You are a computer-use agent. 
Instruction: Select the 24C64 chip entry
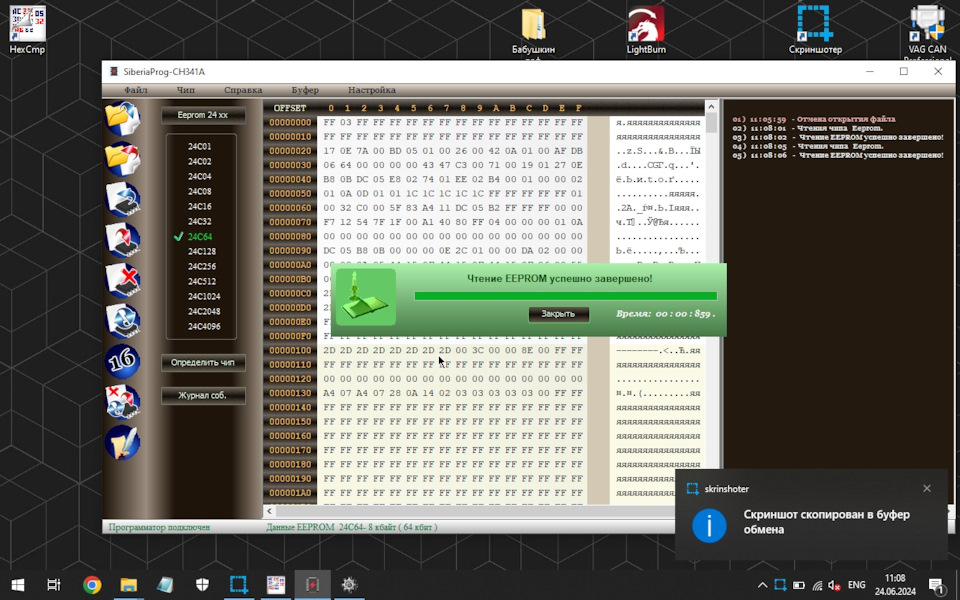(200, 236)
